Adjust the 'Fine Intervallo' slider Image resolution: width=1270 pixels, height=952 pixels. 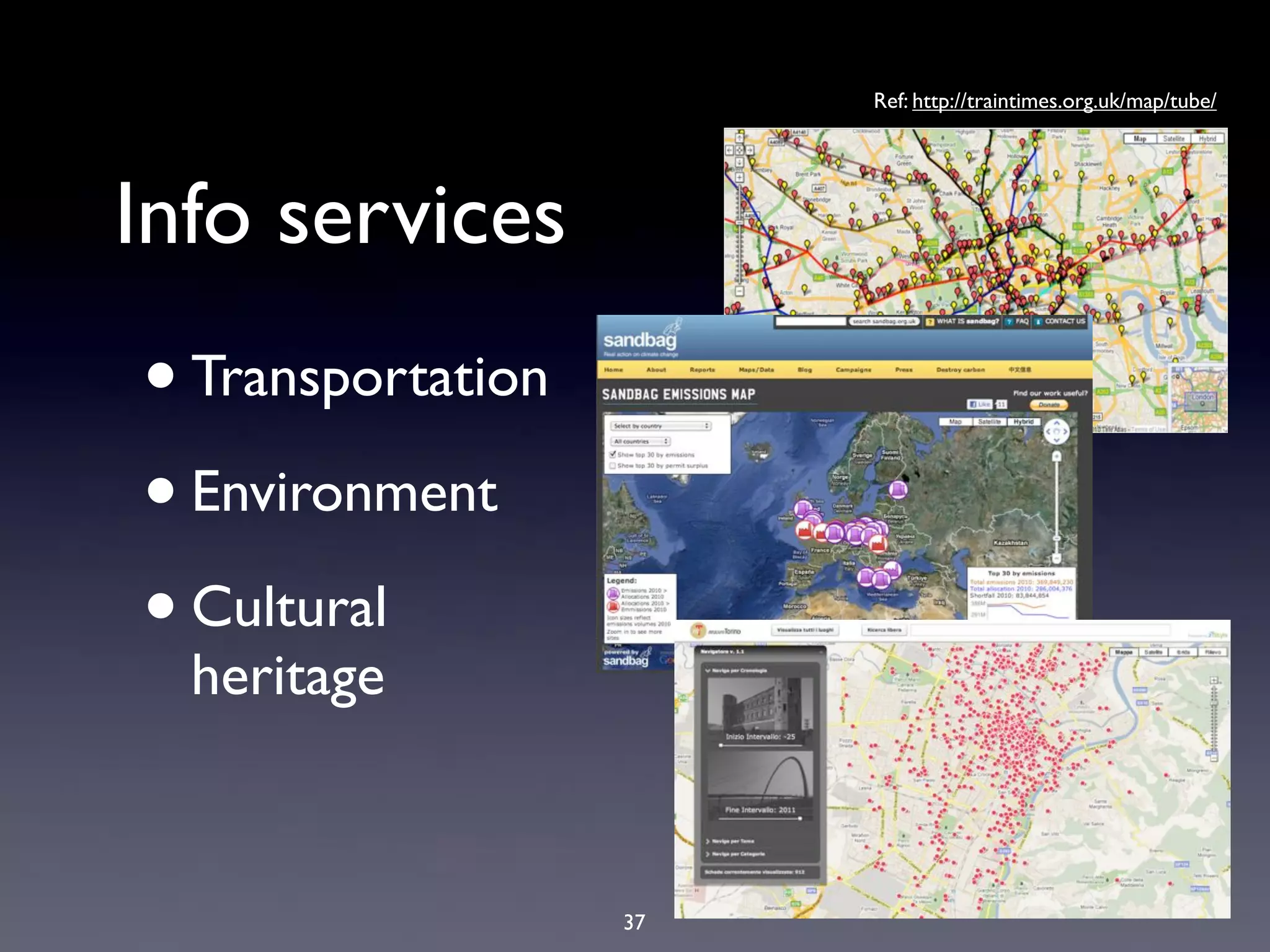click(x=760, y=818)
